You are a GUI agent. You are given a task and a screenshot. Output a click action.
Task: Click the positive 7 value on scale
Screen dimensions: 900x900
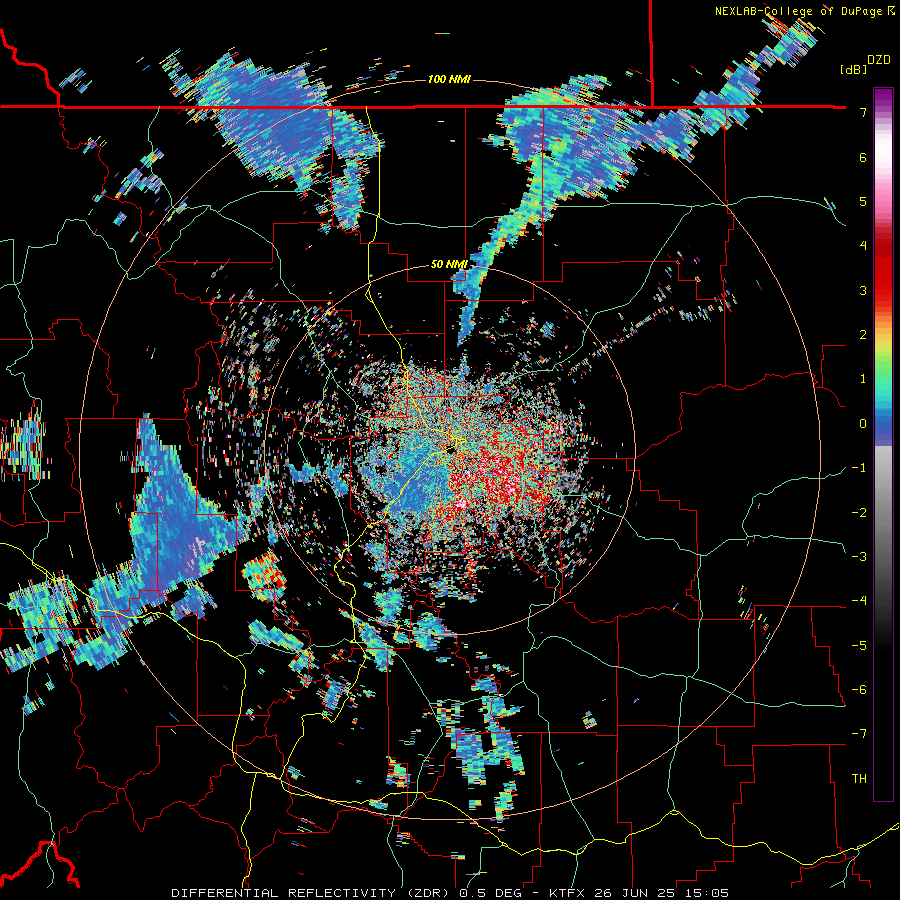(863, 112)
